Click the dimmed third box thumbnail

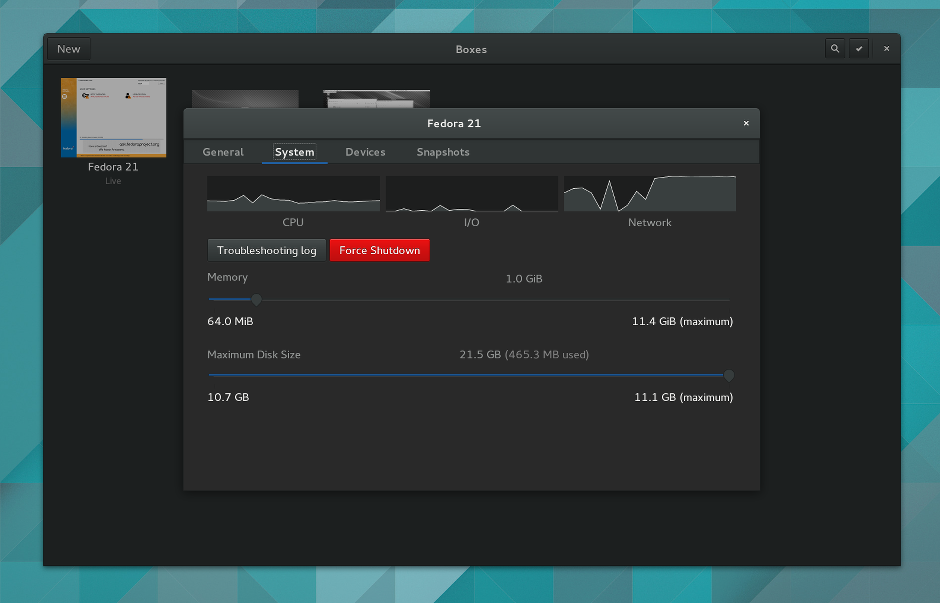click(x=376, y=99)
